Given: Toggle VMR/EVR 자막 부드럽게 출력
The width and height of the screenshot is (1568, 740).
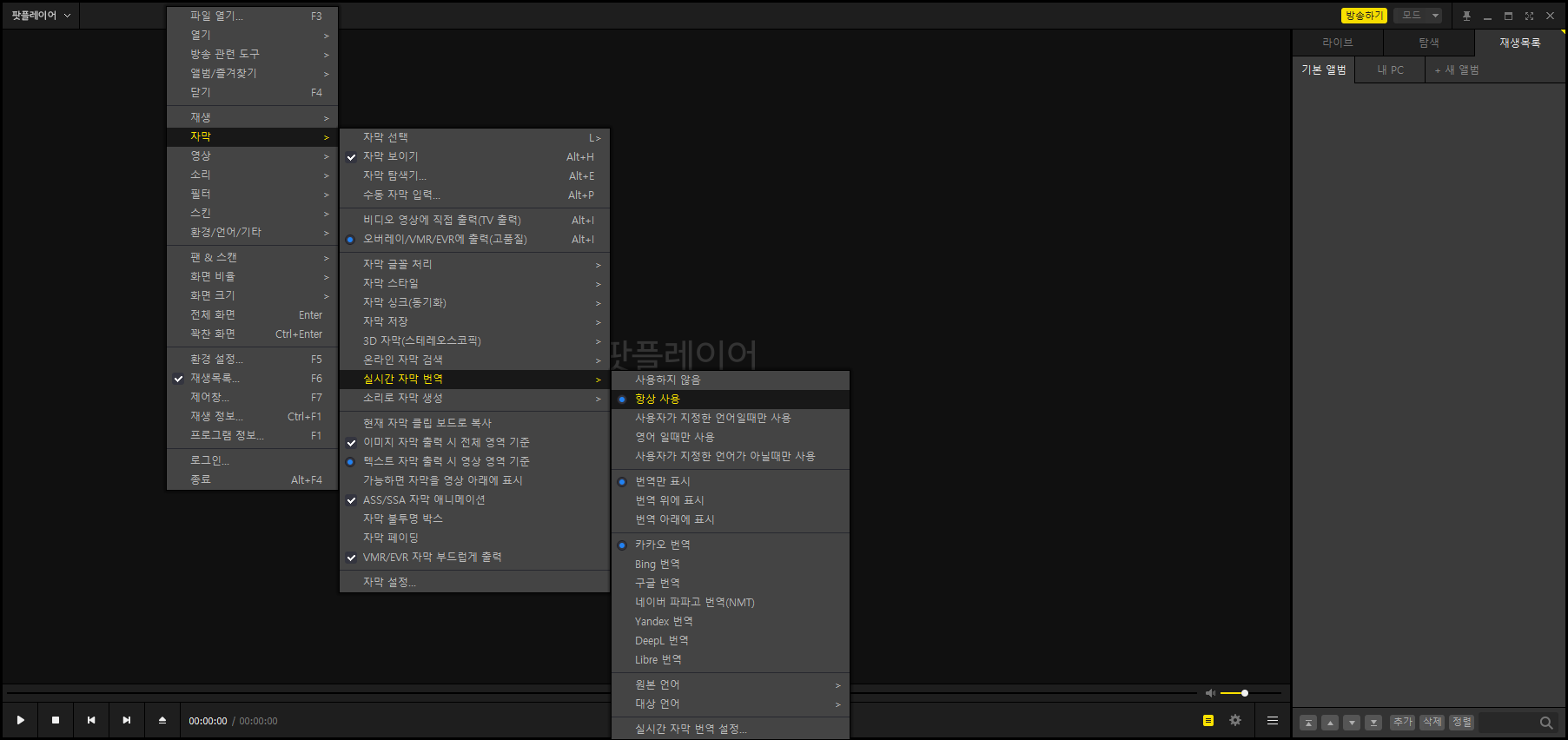Looking at the screenshot, I should click(474, 557).
